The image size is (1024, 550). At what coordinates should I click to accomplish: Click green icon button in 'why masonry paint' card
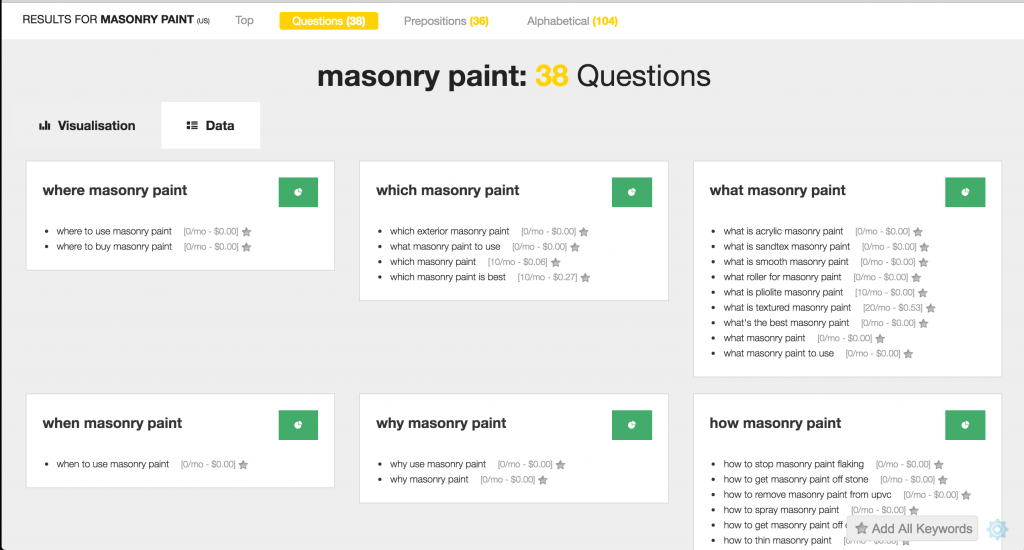(631, 425)
